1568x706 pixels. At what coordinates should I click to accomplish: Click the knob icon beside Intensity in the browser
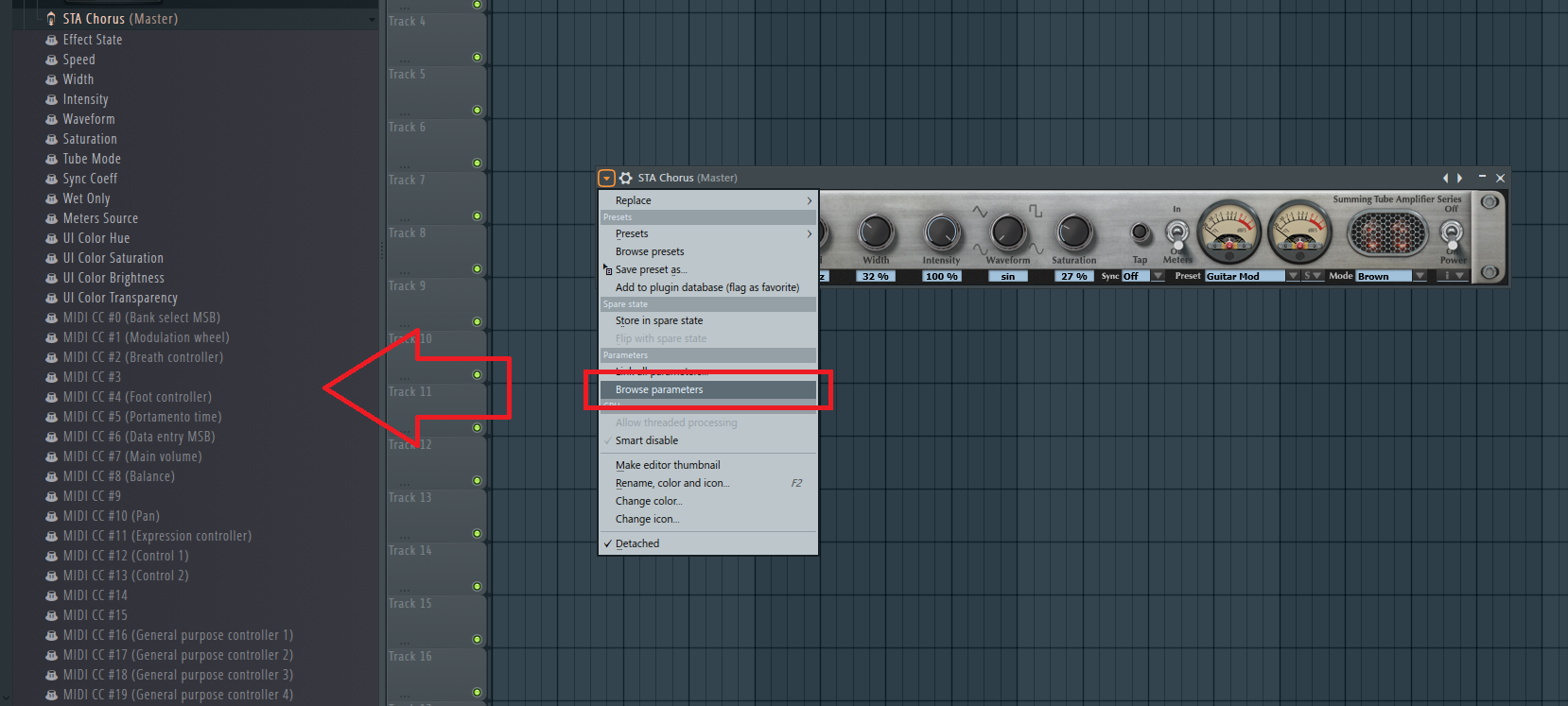coord(51,99)
